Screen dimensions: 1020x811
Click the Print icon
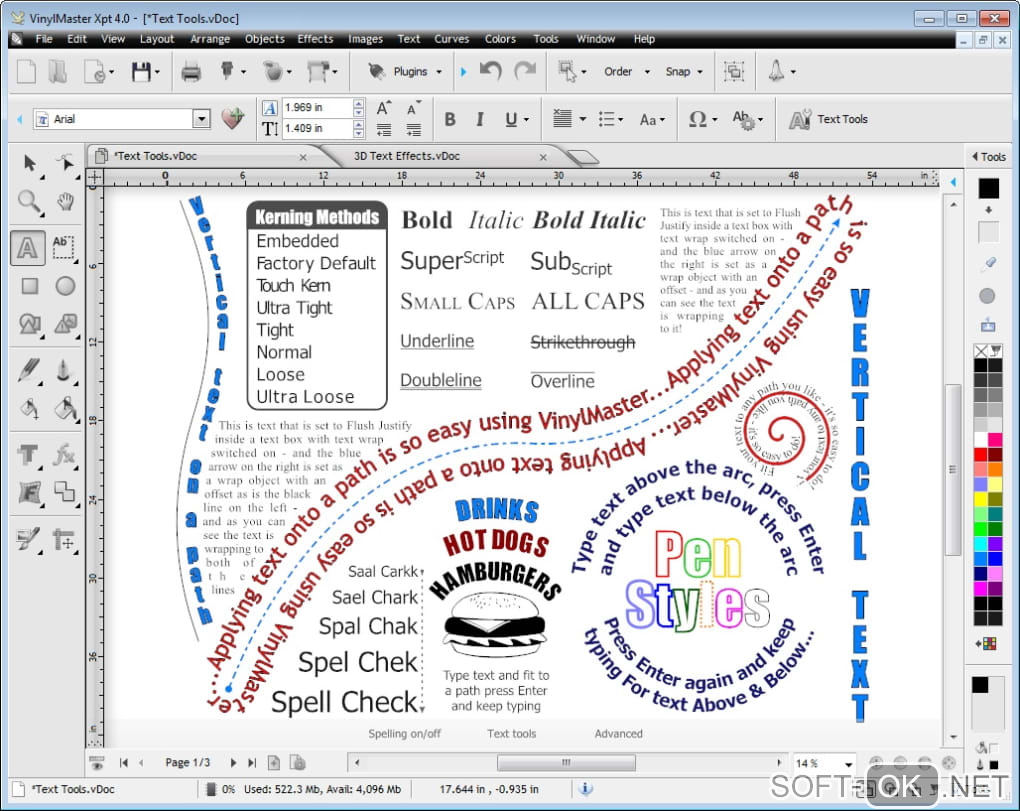tap(191, 72)
